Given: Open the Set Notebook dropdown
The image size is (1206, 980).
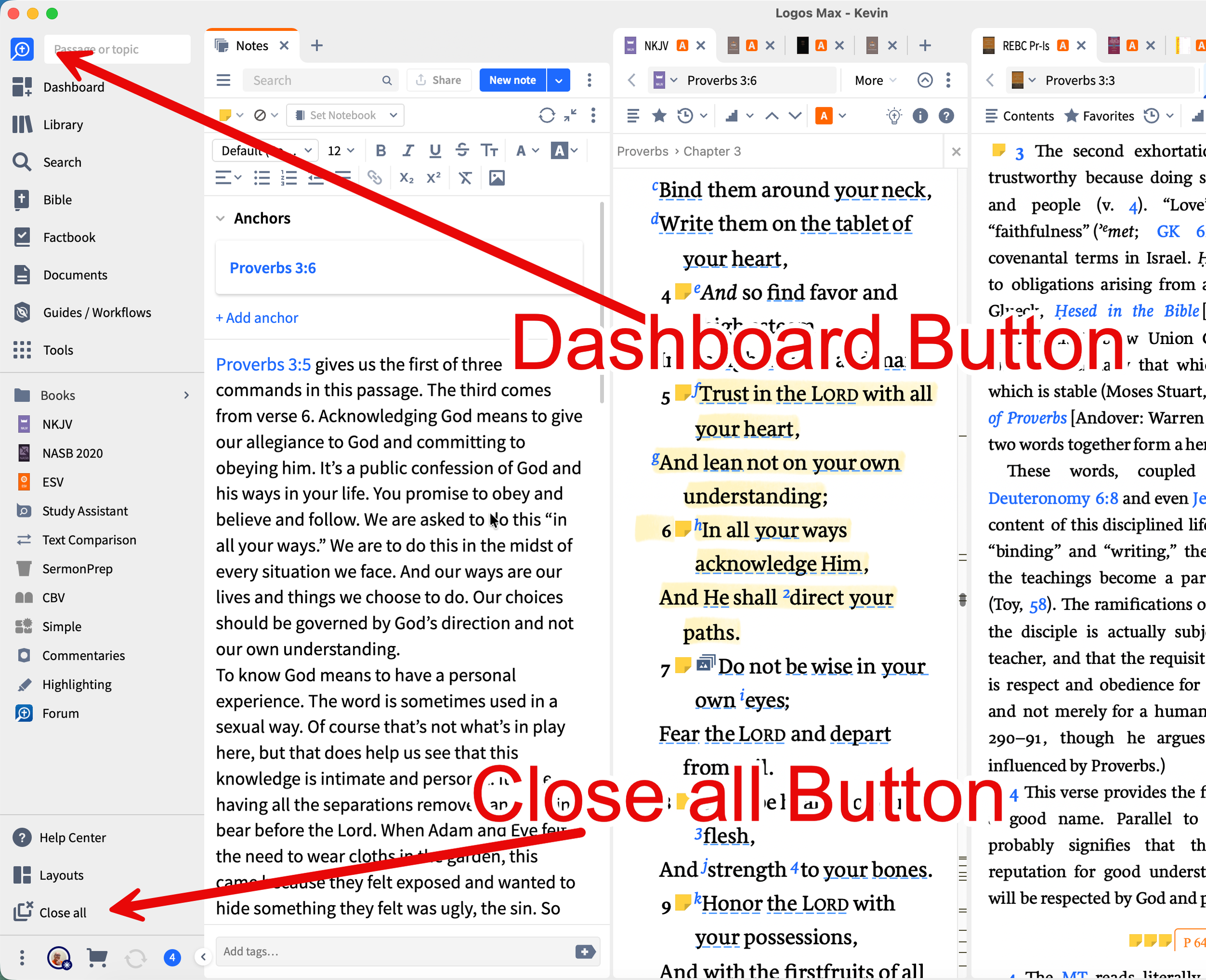Looking at the screenshot, I should point(346,116).
